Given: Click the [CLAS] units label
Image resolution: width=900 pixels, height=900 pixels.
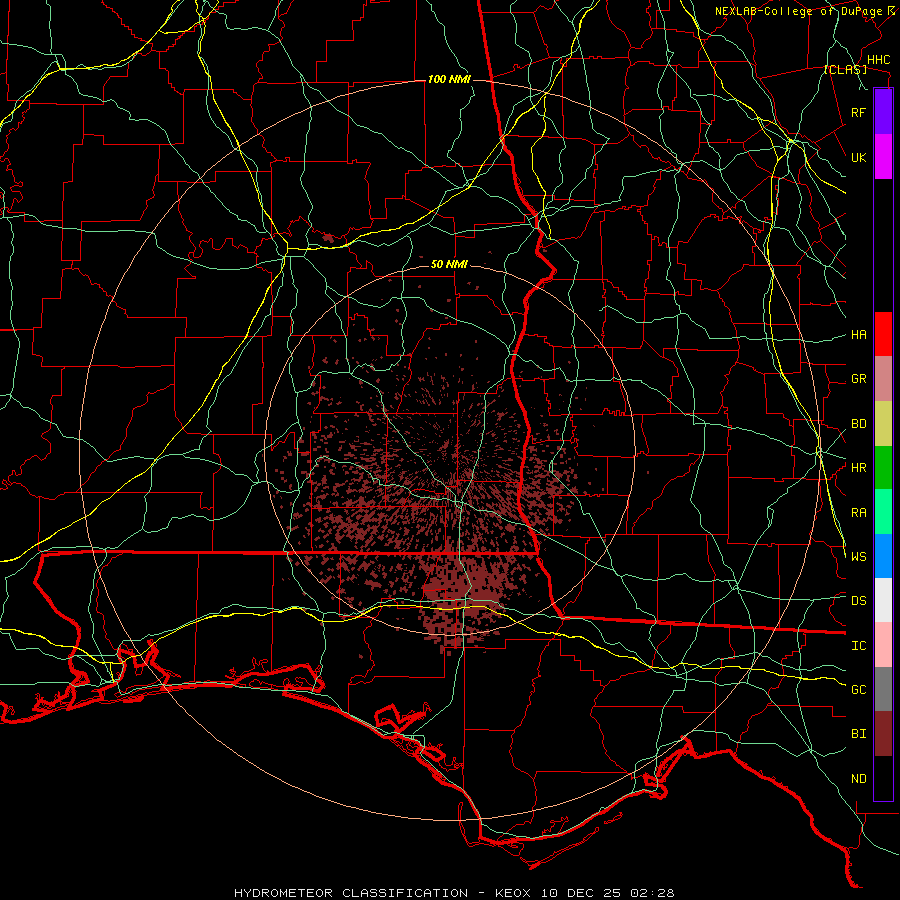Looking at the screenshot, I should [845, 70].
